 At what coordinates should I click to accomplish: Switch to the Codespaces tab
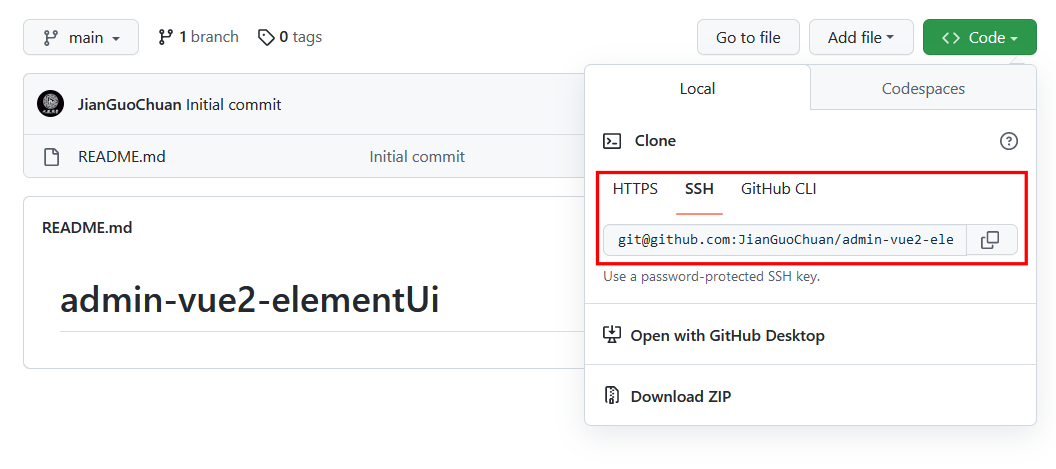[x=922, y=88]
